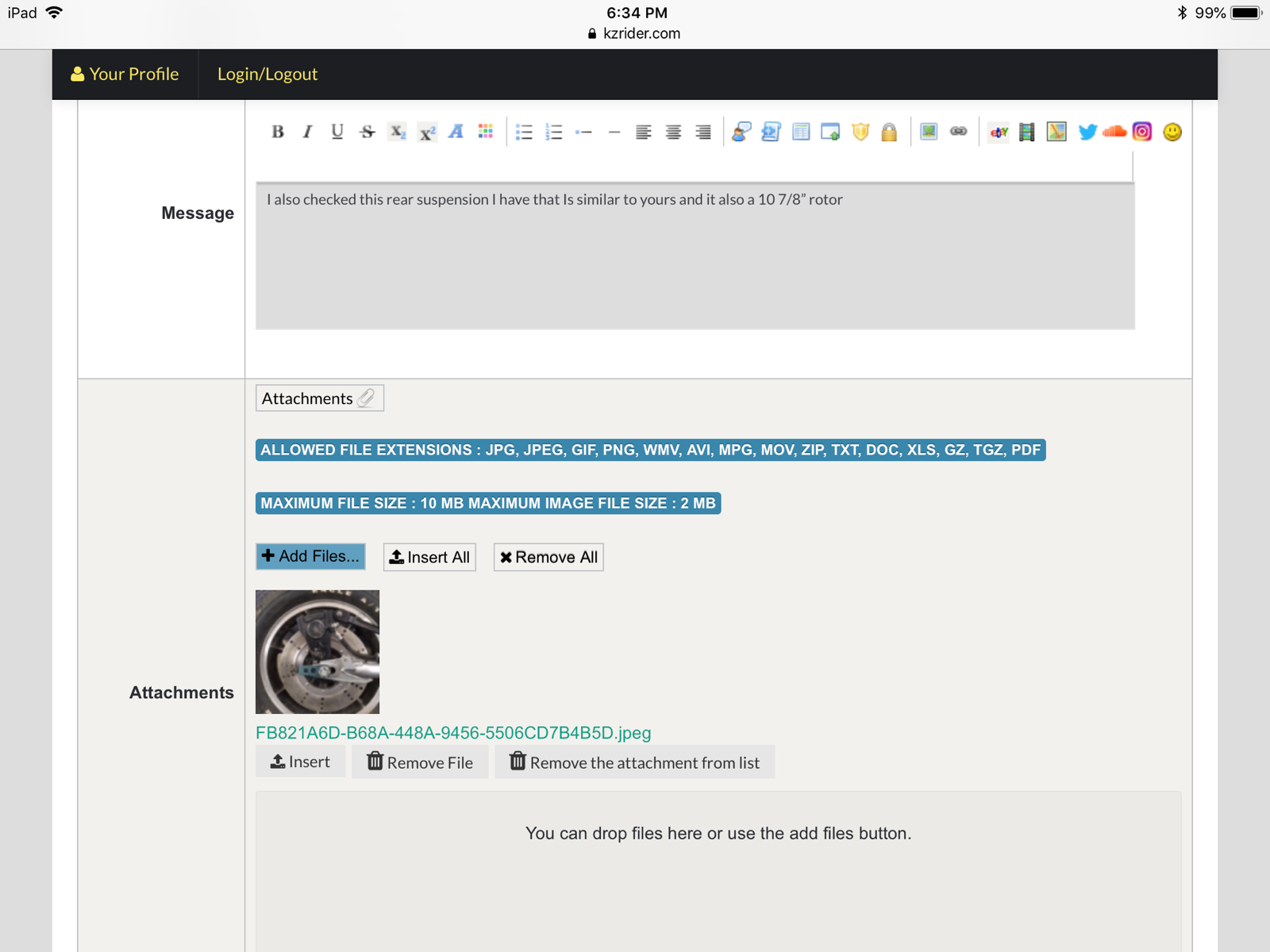
Task: Remove the attached file with Remove File
Action: click(x=420, y=762)
